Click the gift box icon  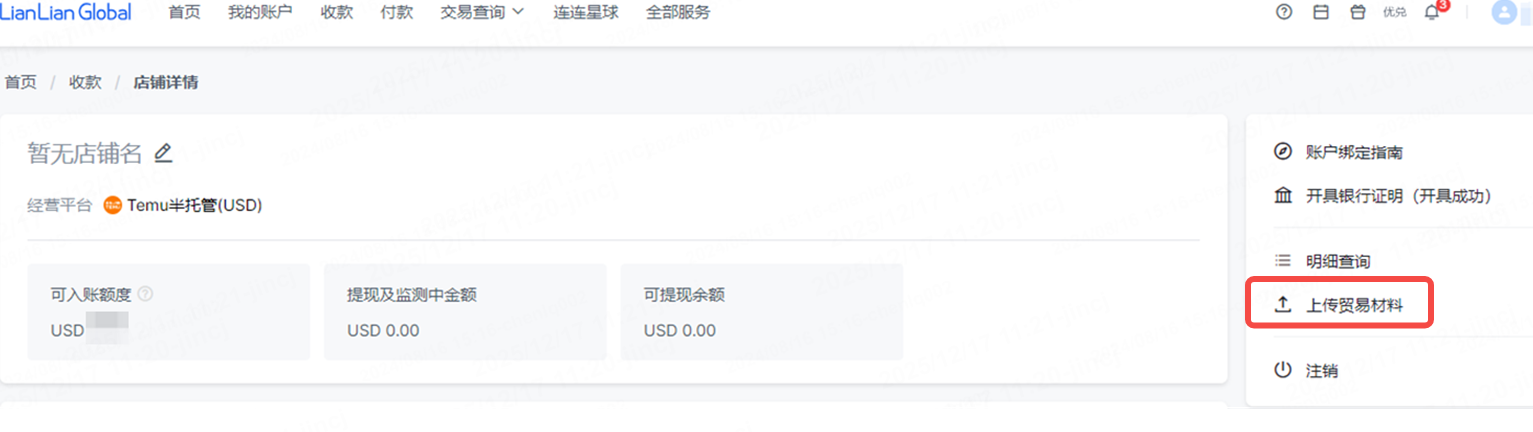1357,13
